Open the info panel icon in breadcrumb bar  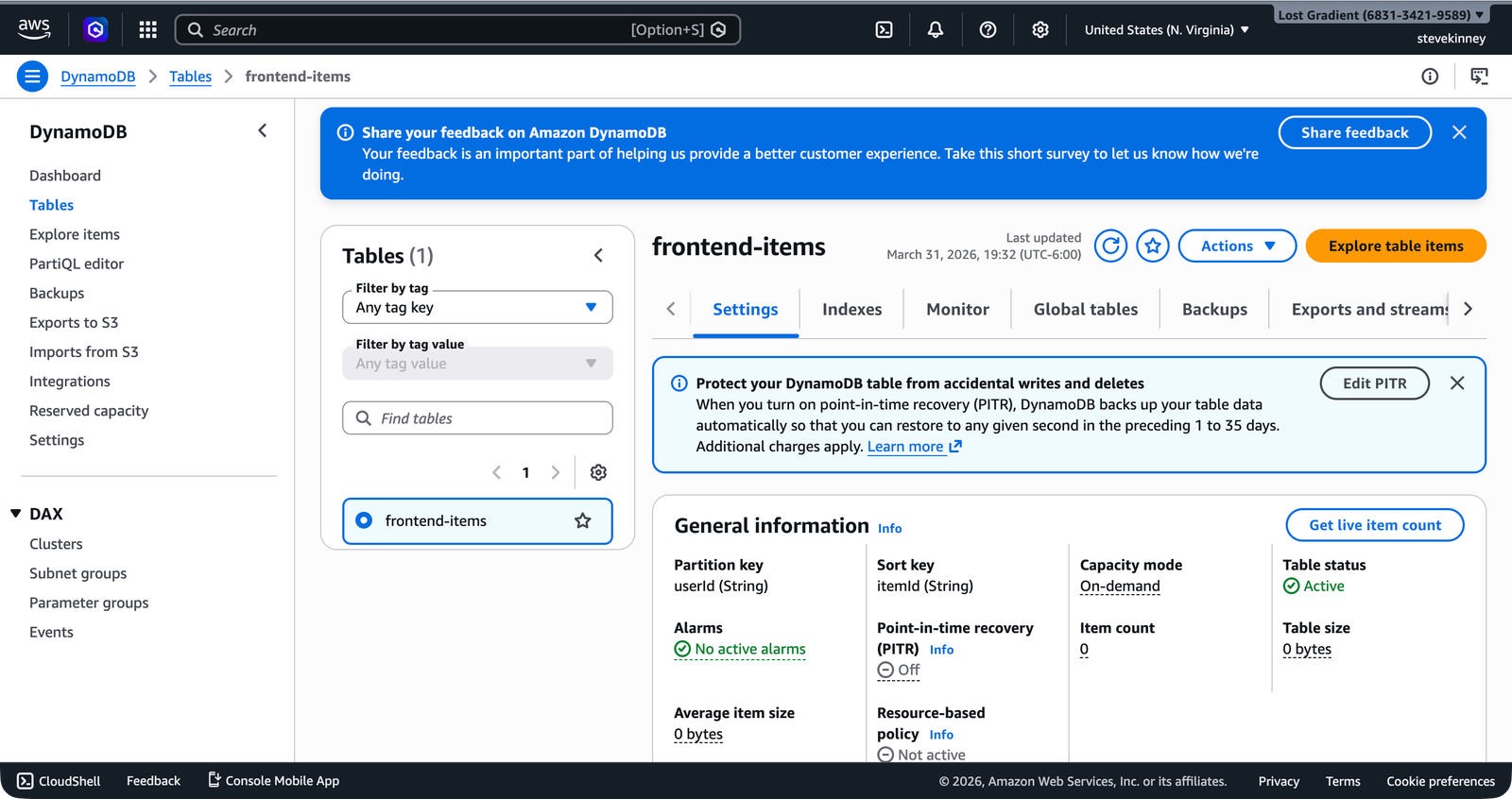click(1430, 76)
